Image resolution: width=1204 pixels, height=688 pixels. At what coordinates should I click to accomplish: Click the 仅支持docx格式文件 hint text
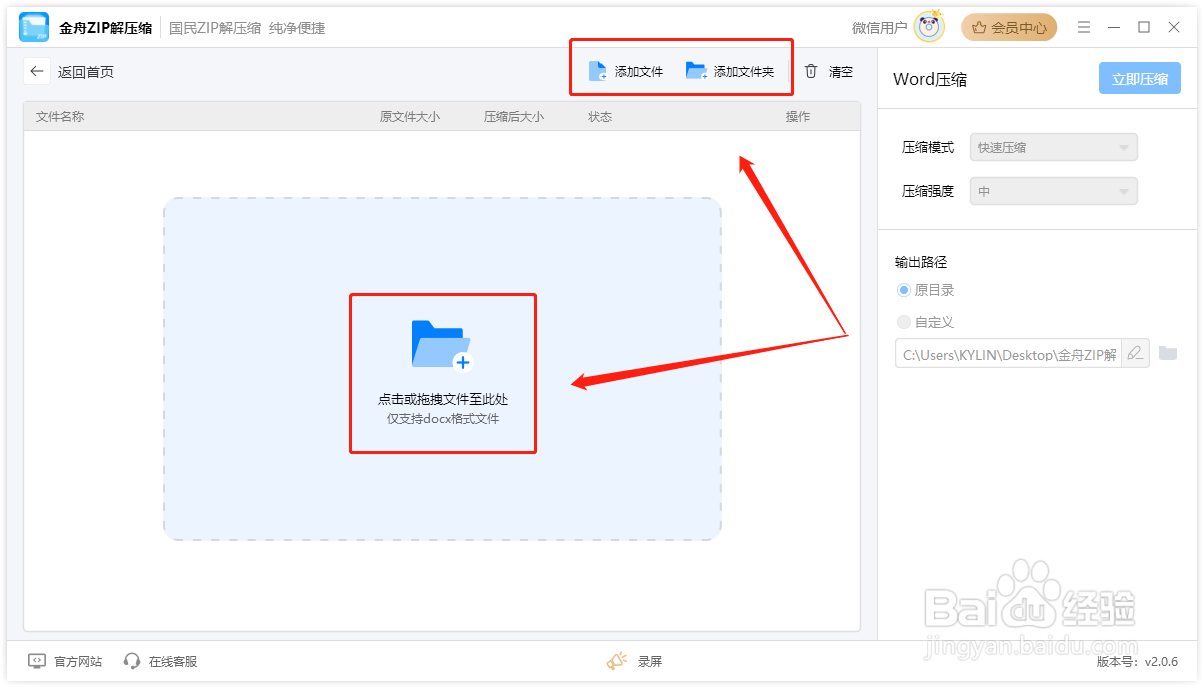coord(443,418)
